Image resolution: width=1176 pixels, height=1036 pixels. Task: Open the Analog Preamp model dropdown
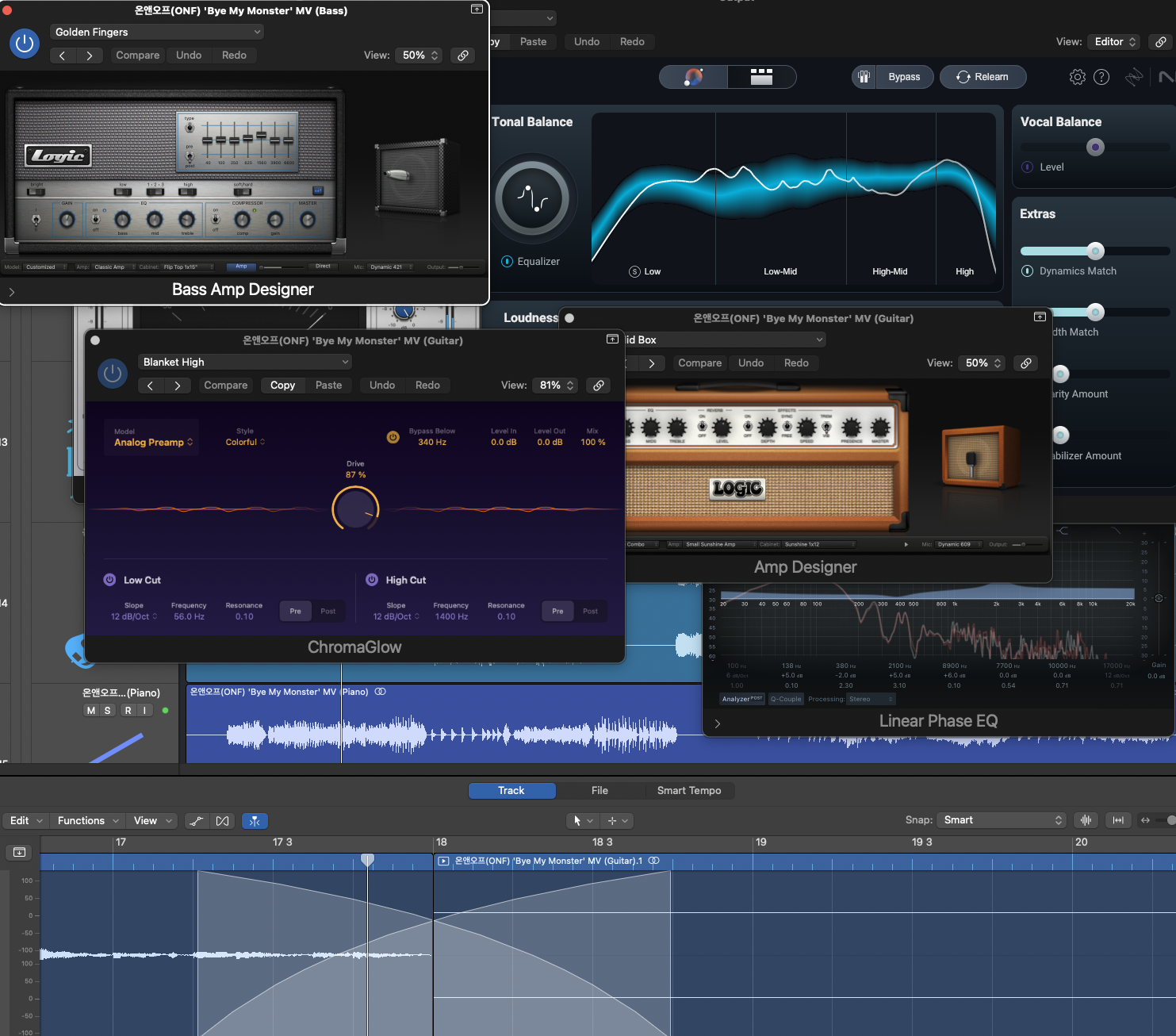click(x=153, y=443)
